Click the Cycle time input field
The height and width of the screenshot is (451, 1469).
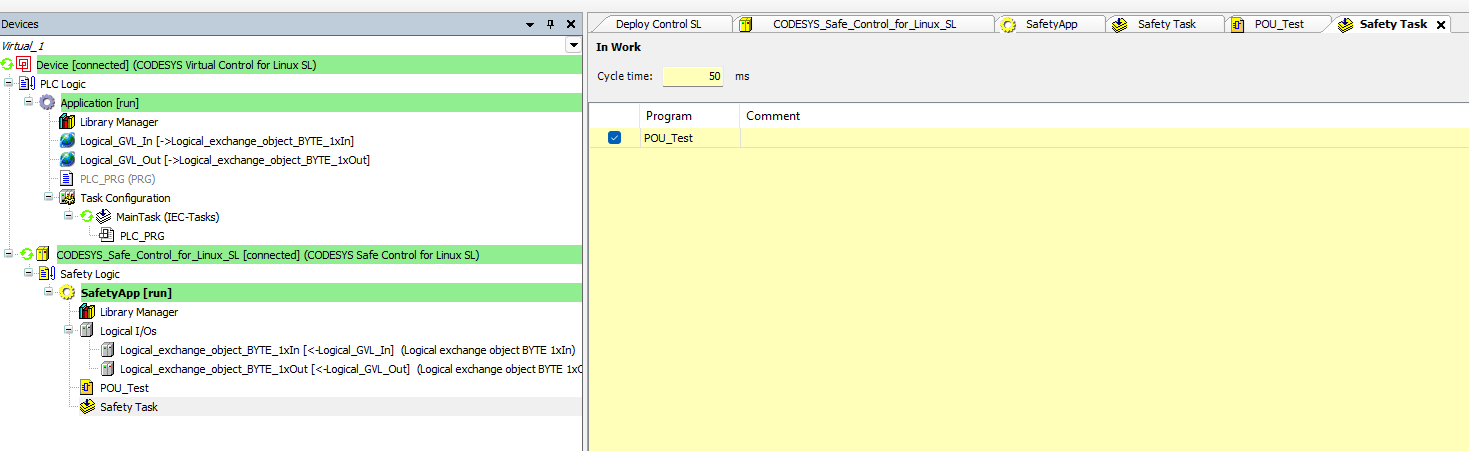coord(693,76)
